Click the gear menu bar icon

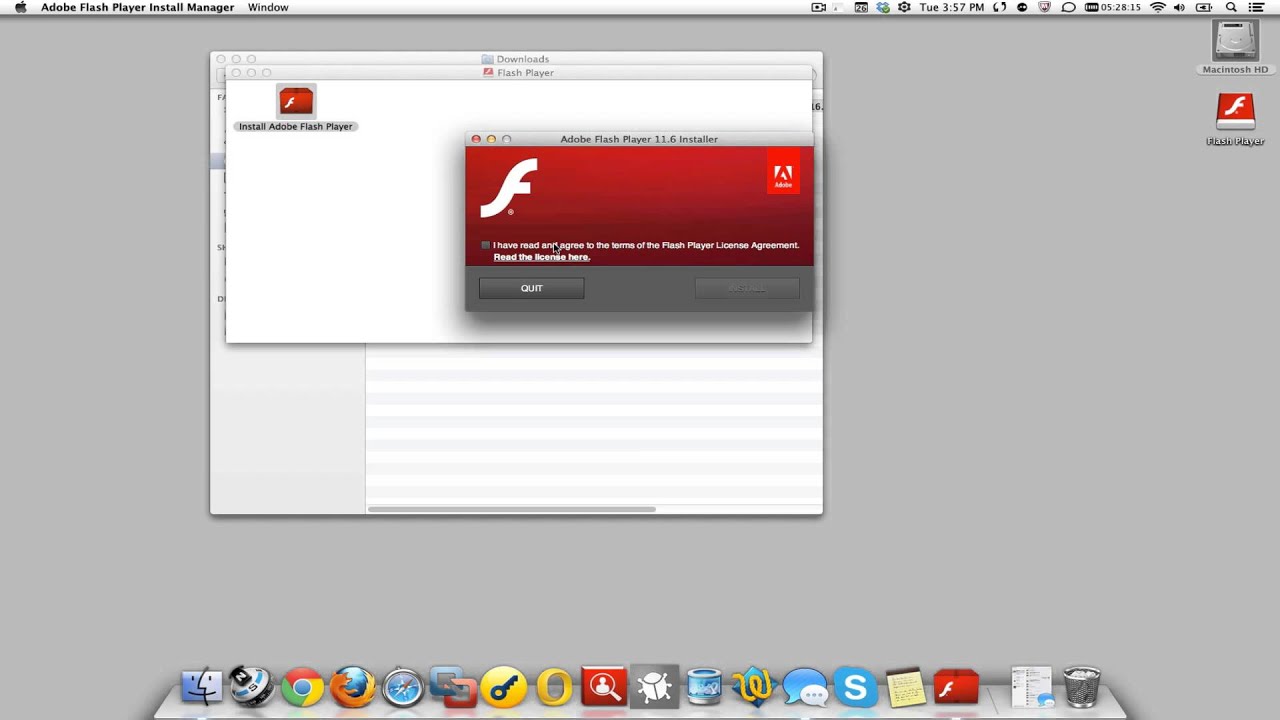point(905,7)
